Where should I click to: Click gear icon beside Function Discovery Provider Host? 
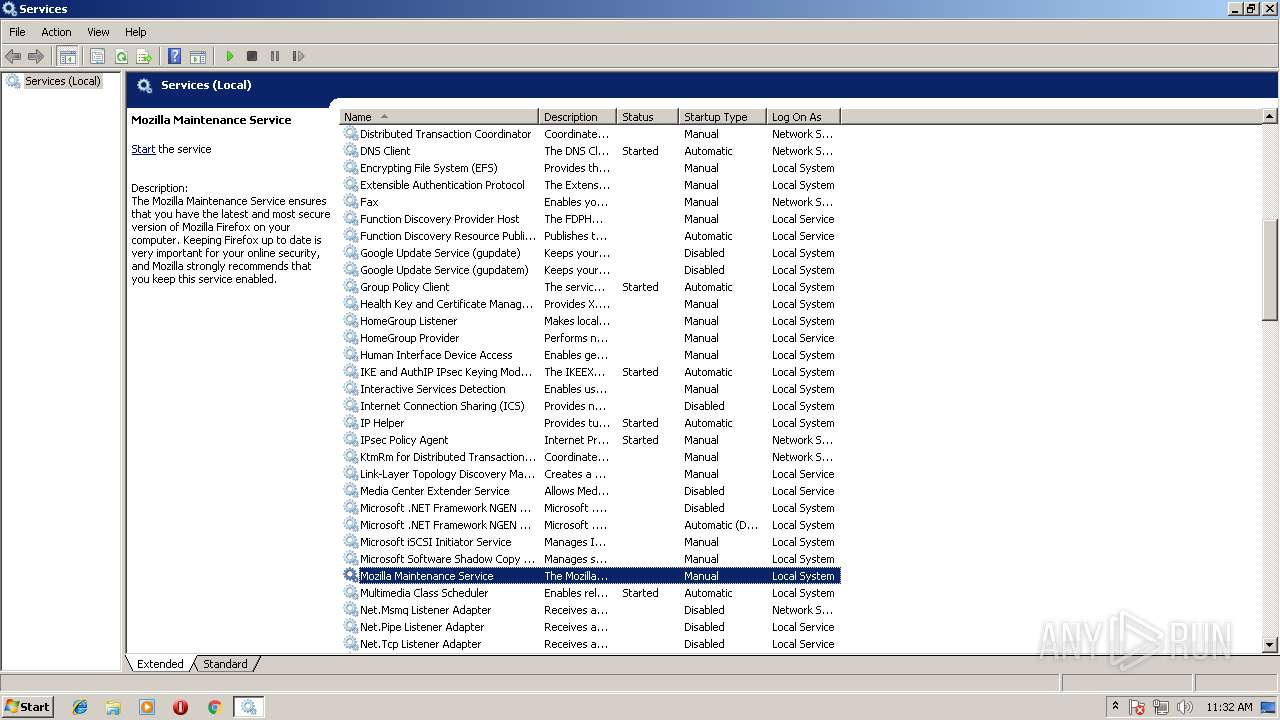[351, 219]
